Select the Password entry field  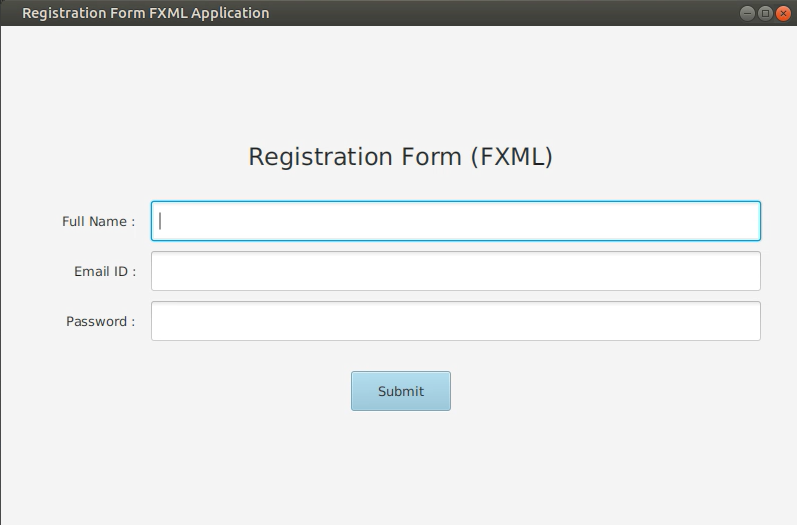click(x=455, y=321)
